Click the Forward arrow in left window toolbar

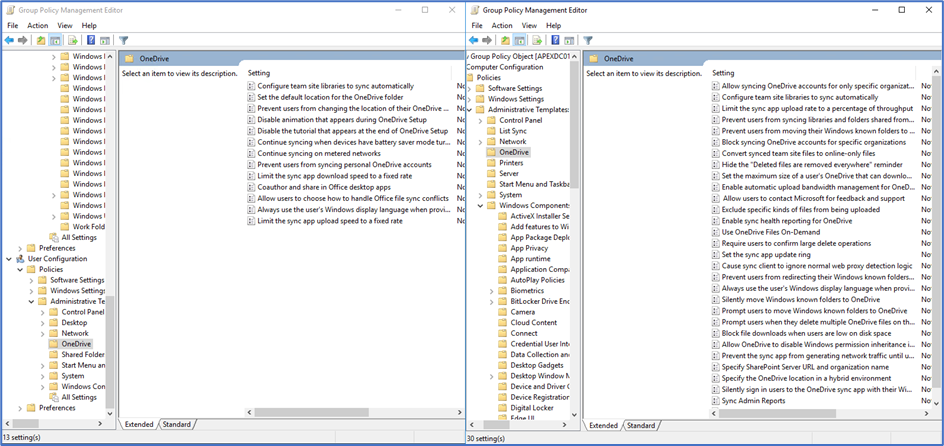pyautogui.click(x=23, y=40)
